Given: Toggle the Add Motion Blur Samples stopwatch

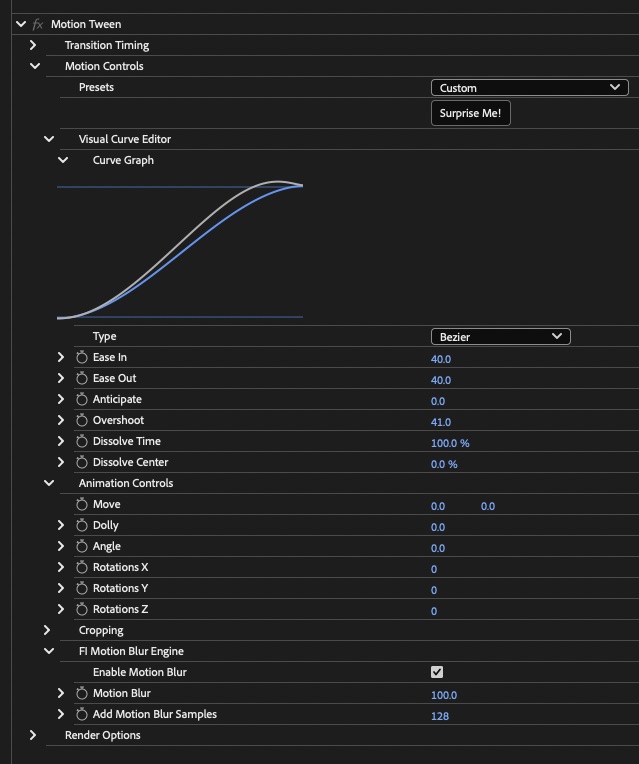Looking at the screenshot, I should [81, 714].
